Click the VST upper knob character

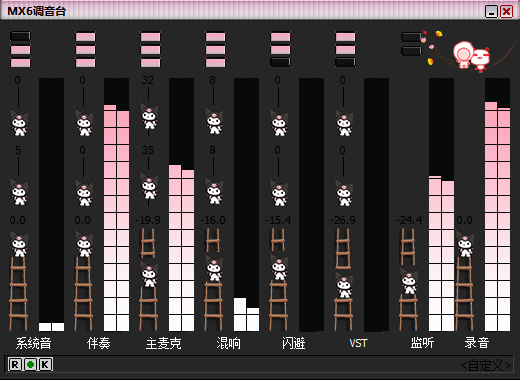coord(344,122)
